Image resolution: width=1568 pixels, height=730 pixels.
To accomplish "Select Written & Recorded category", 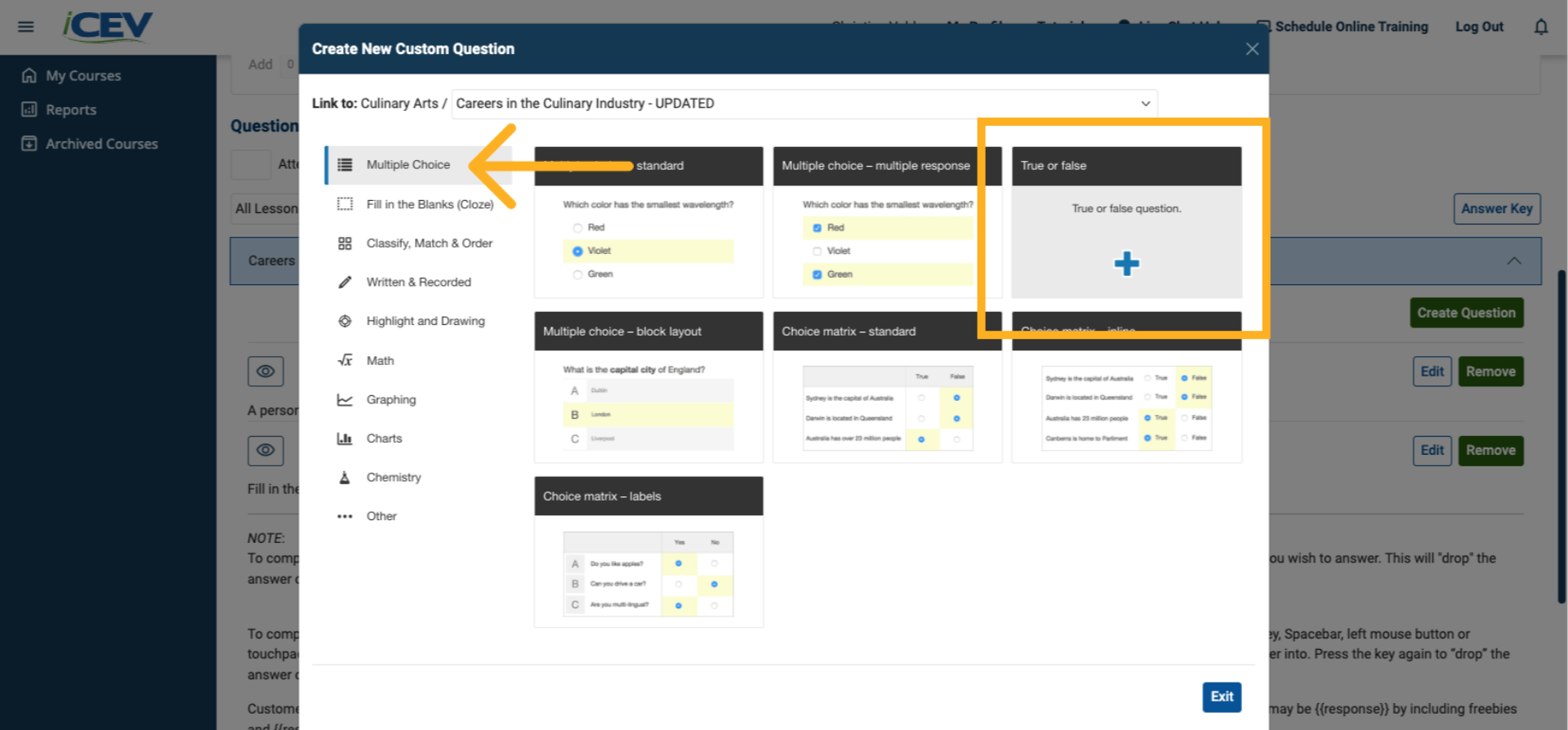I will [x=419, y=283].
